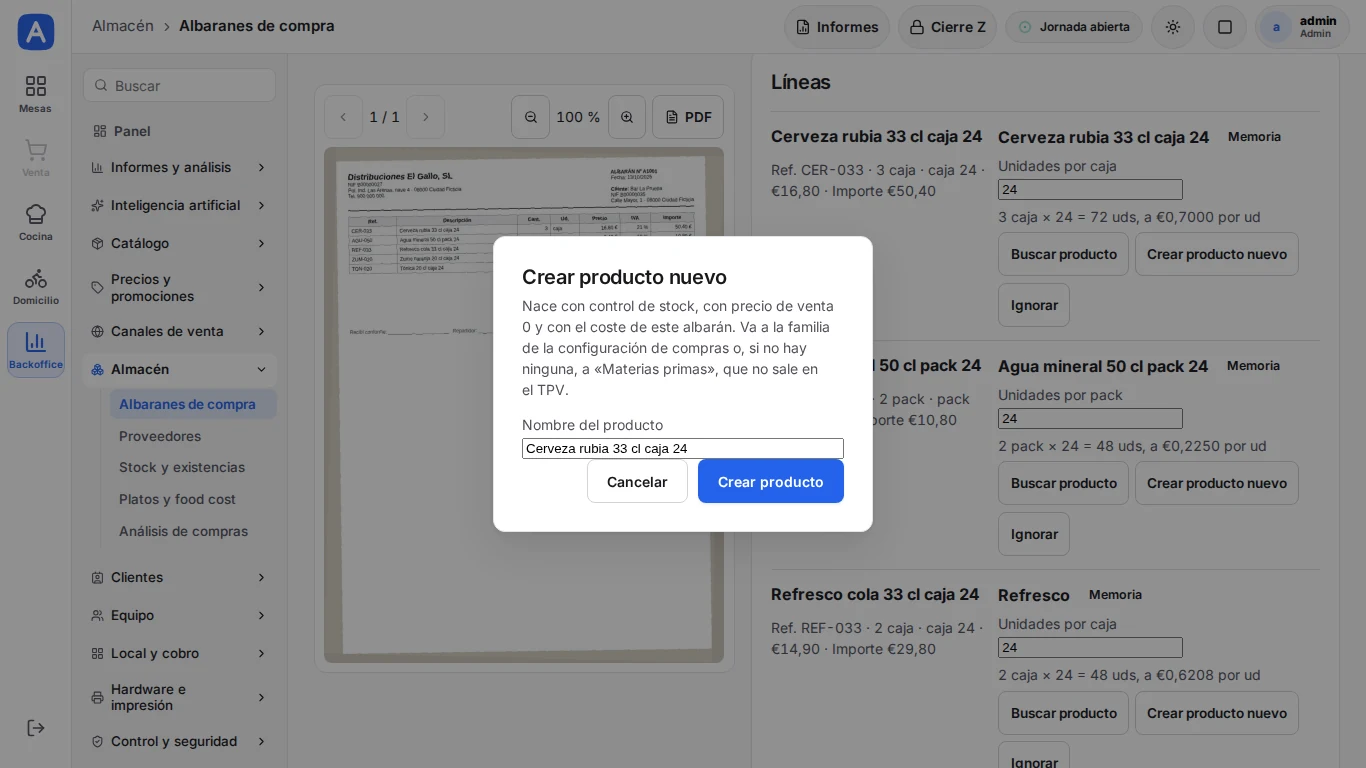Expand Canales de venta menu
Image resolution: width=1366 pixels, height=768 pixels.
pyautogui.click(x=180, y=331)
